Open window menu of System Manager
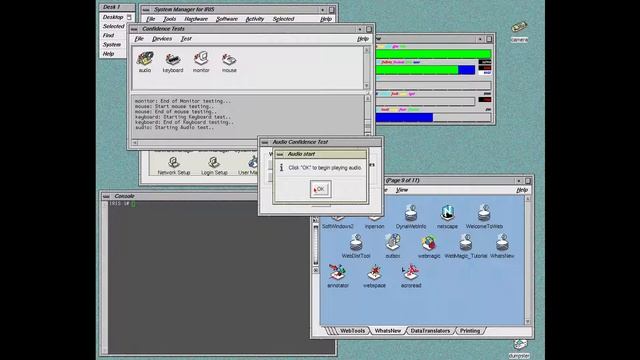640x360 pixels. (x=146, y=9)
